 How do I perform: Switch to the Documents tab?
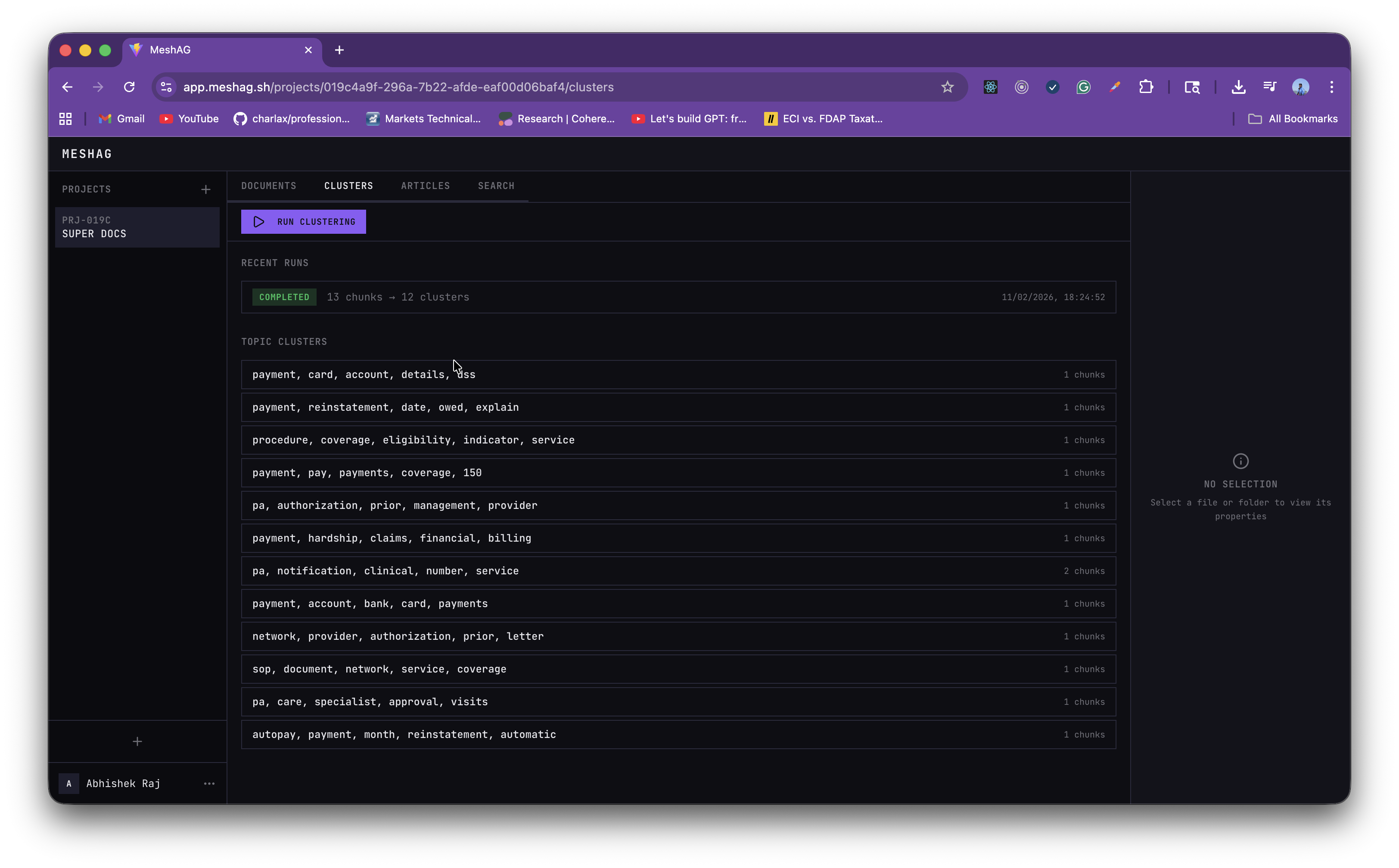[269, 186]
